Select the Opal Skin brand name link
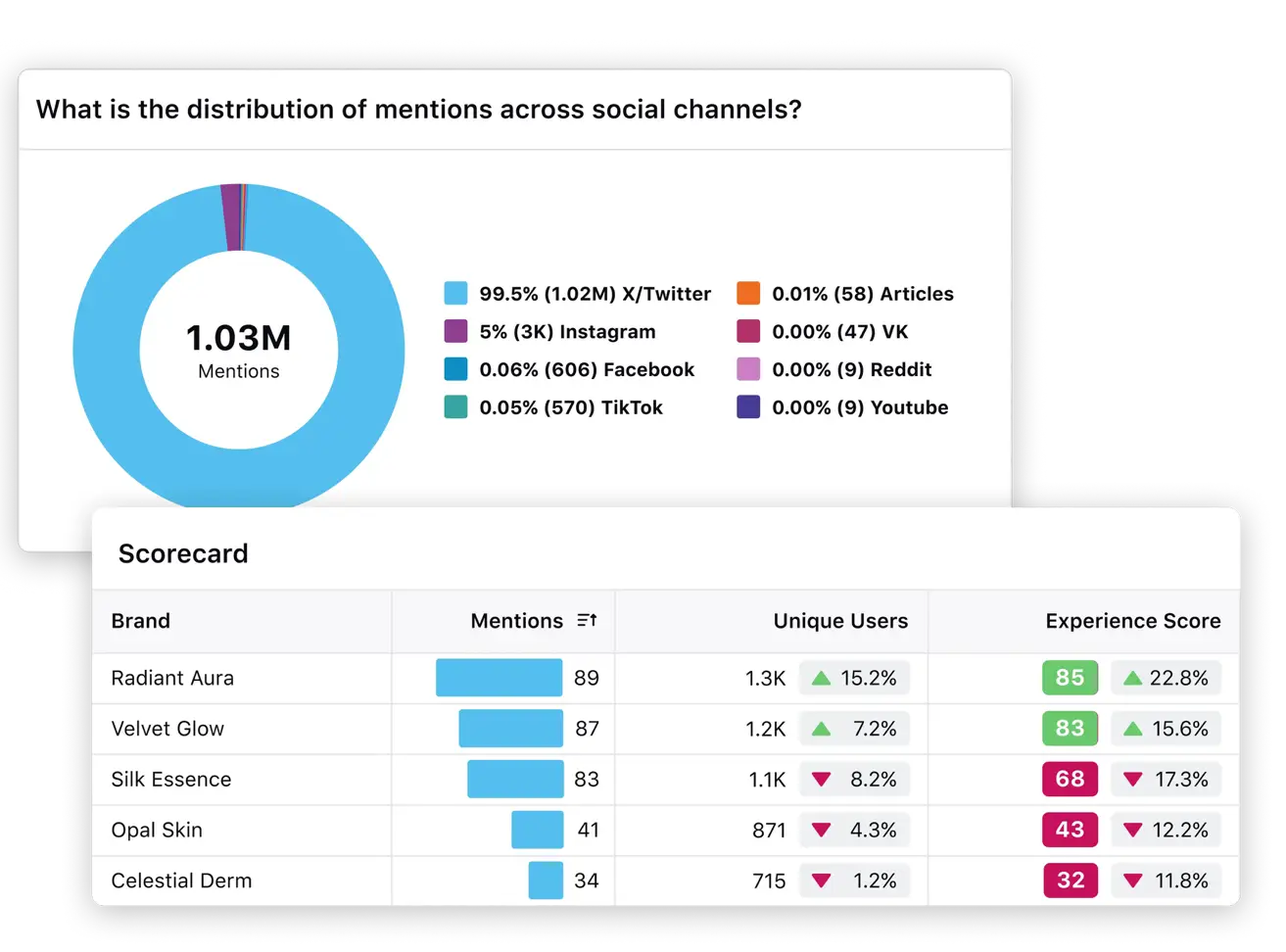Screen dimensions: 1286x952 [157, 830]
